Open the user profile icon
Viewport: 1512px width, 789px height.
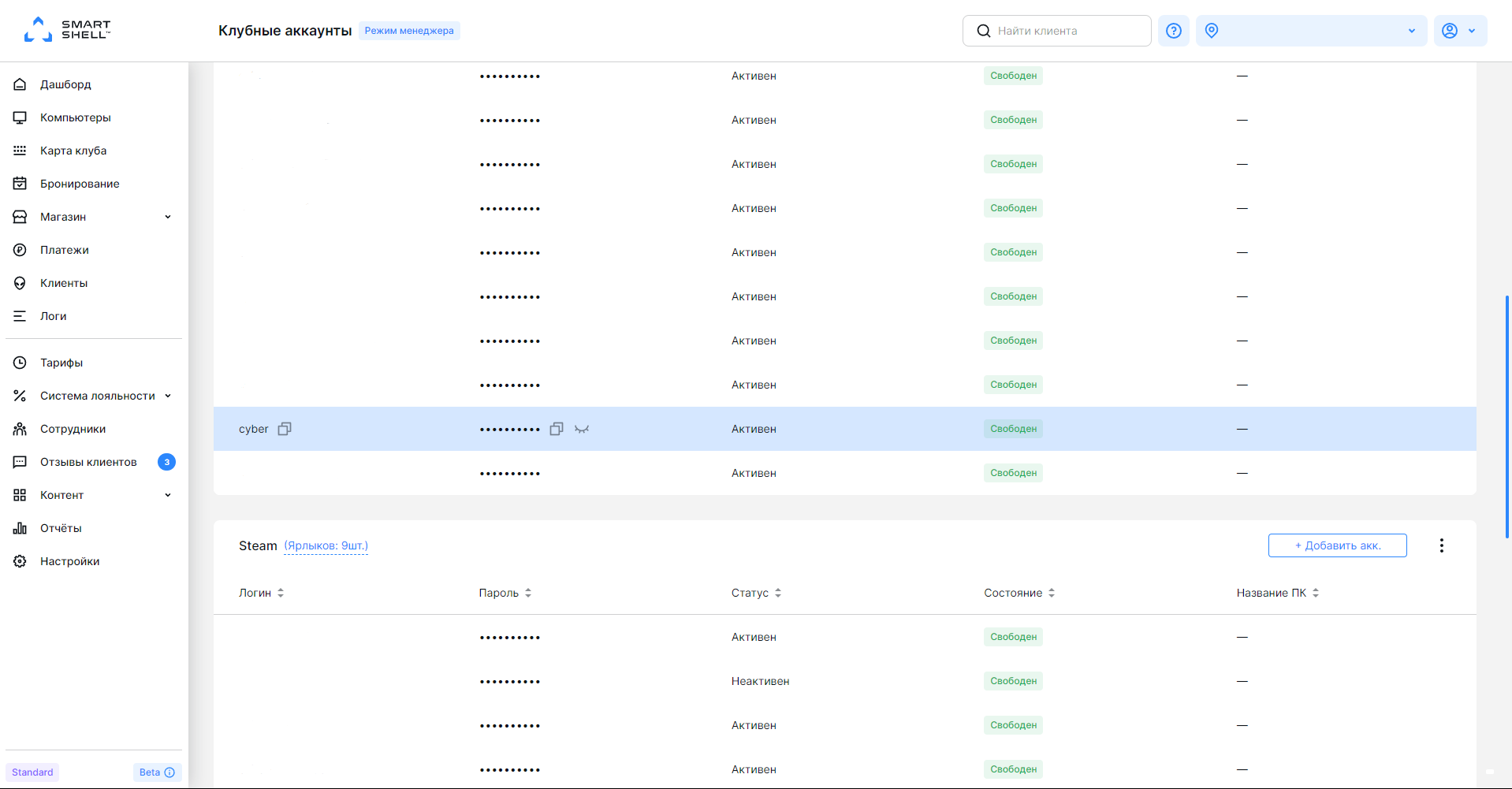point(1449,31)
